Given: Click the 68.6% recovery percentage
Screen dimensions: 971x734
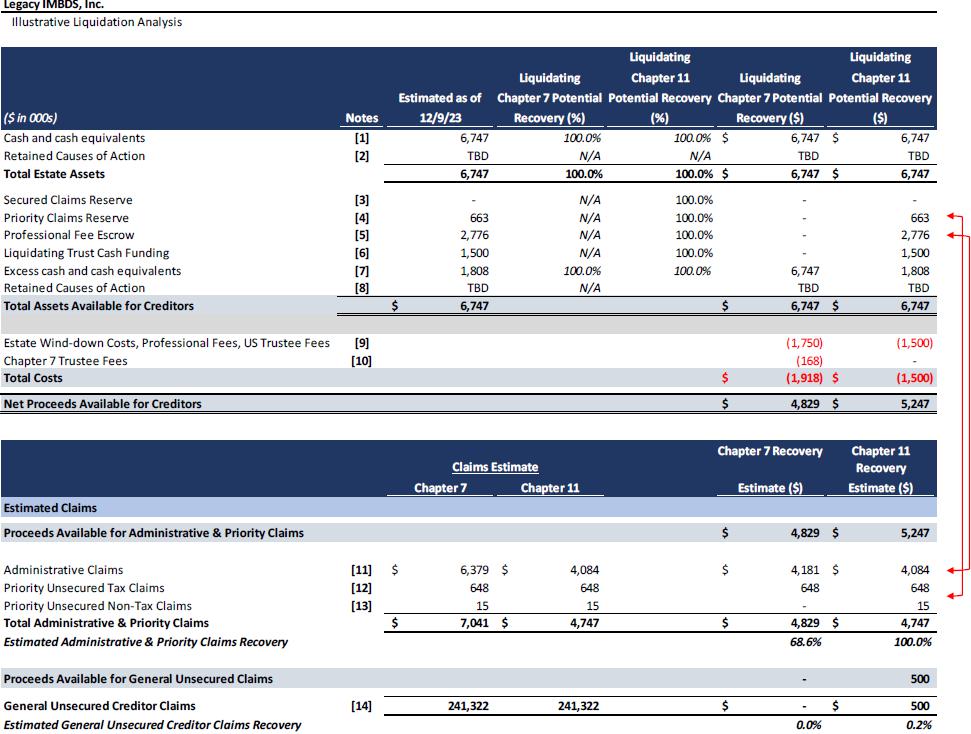Looking at the screenshot, I should point(805,642).
